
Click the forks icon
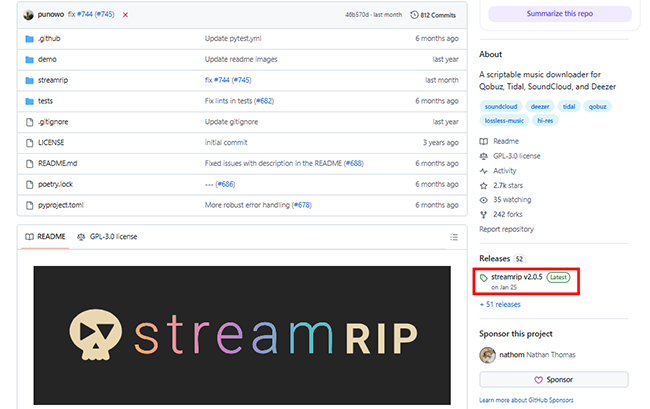[x=483, y=215]
